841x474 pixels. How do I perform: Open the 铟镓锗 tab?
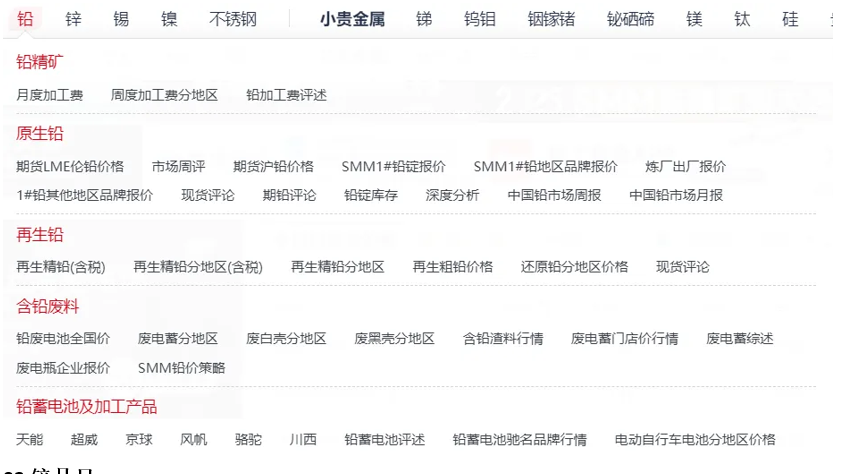[x=551, y=19]
